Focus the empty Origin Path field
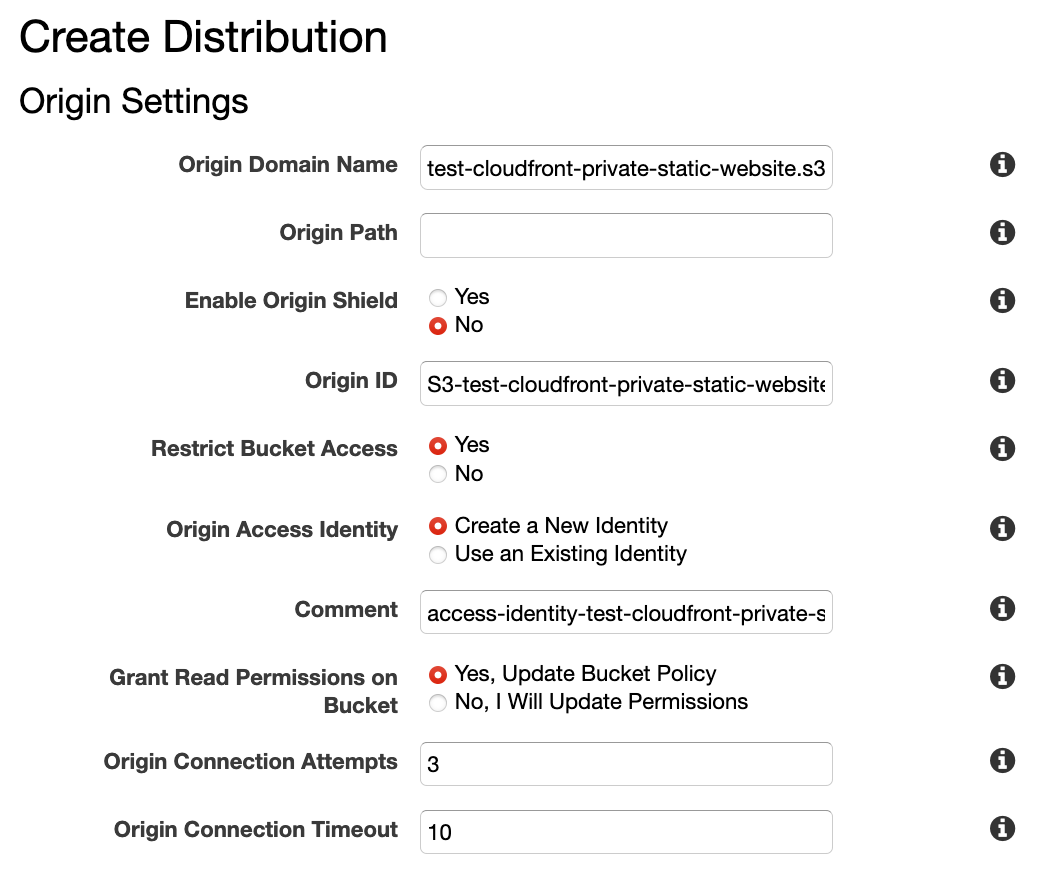This screenshot has width=1052, height=878. [x=626, y=235]
